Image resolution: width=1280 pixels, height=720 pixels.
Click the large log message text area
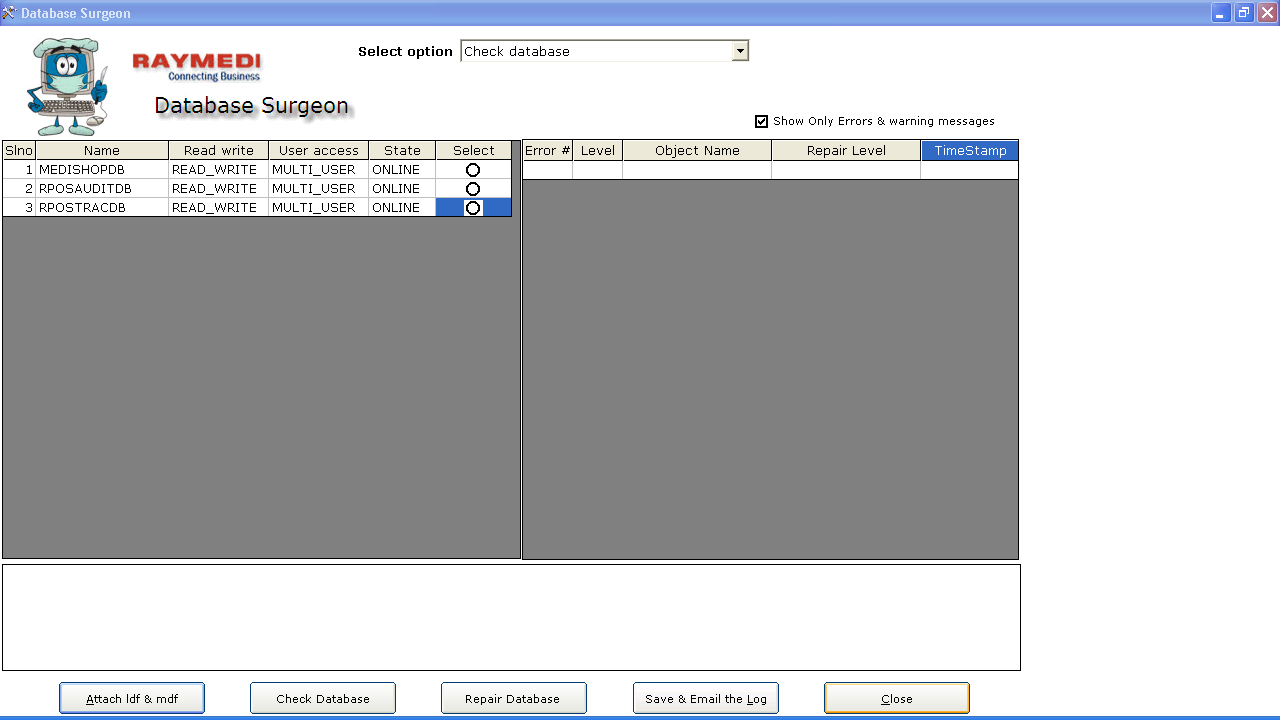511,617
